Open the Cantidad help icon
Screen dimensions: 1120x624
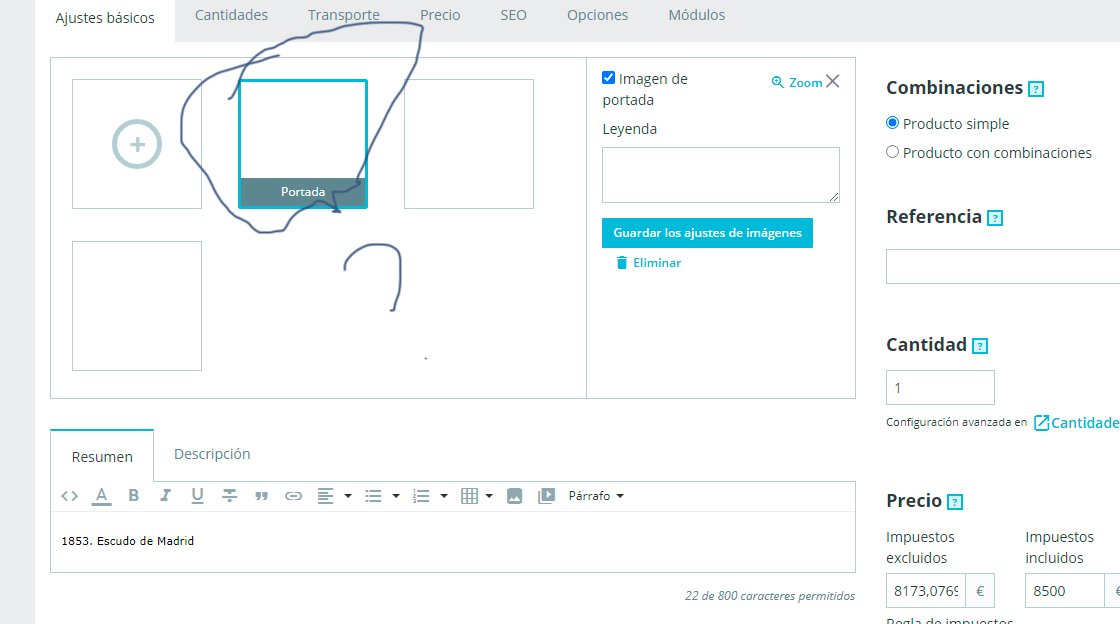980,346
